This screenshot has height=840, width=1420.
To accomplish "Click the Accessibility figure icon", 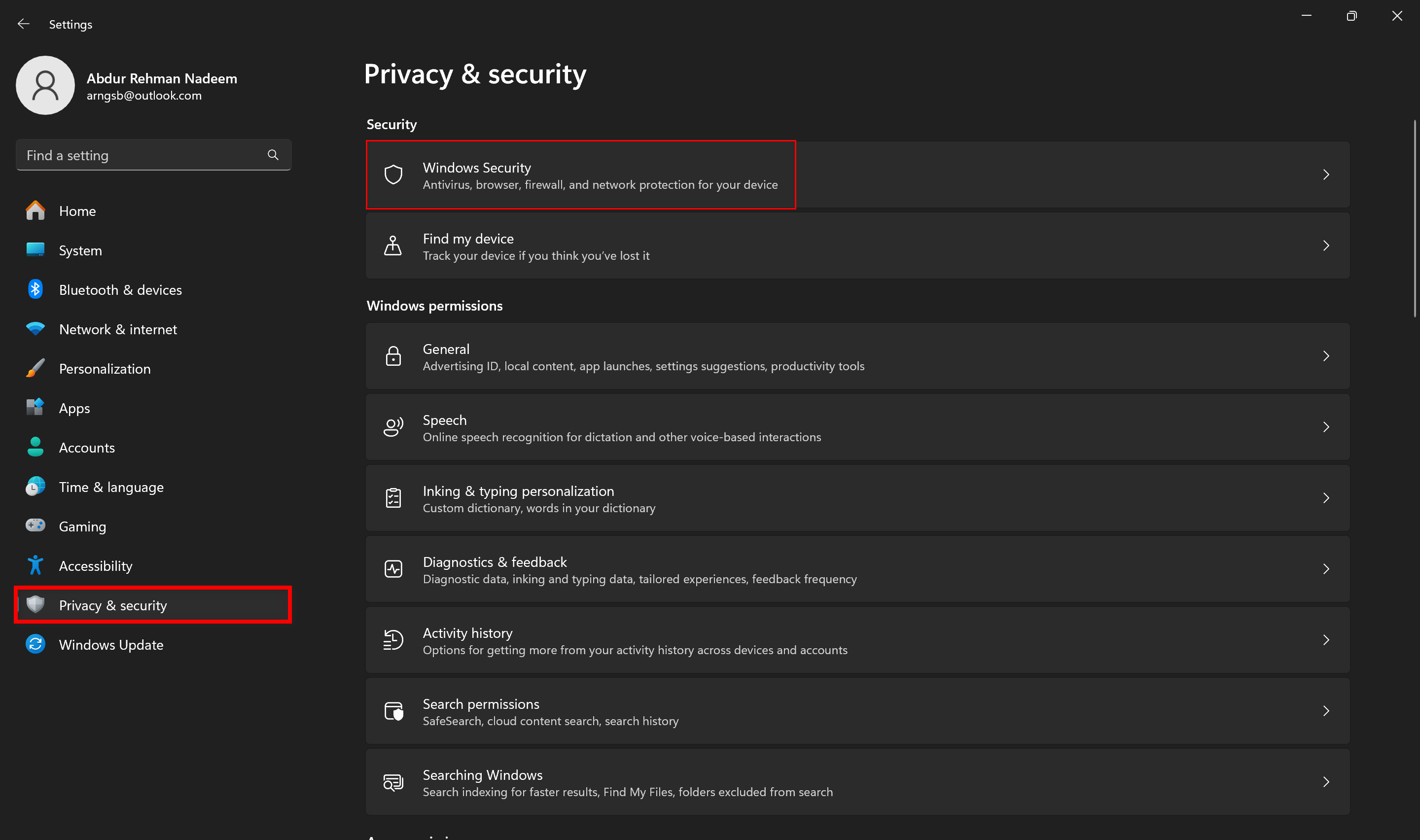I will click(x=35, y=565).
